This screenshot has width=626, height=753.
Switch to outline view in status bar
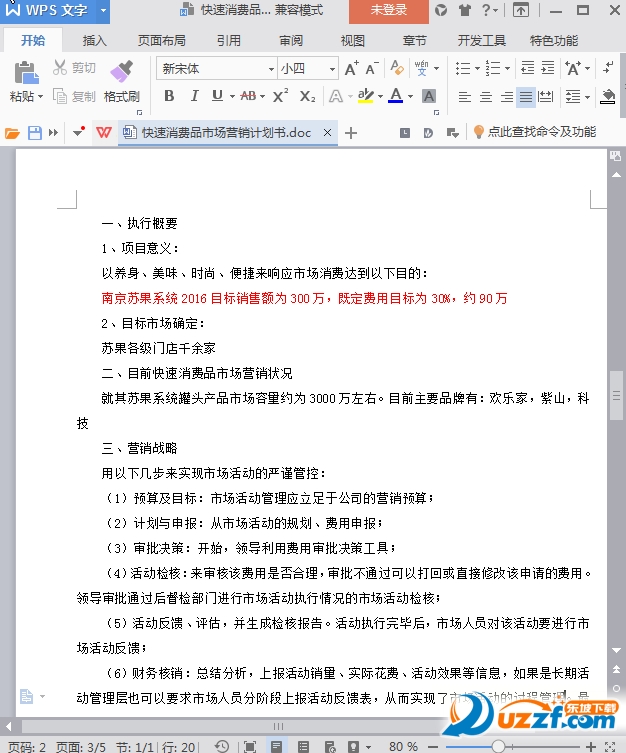coord(303,746)
